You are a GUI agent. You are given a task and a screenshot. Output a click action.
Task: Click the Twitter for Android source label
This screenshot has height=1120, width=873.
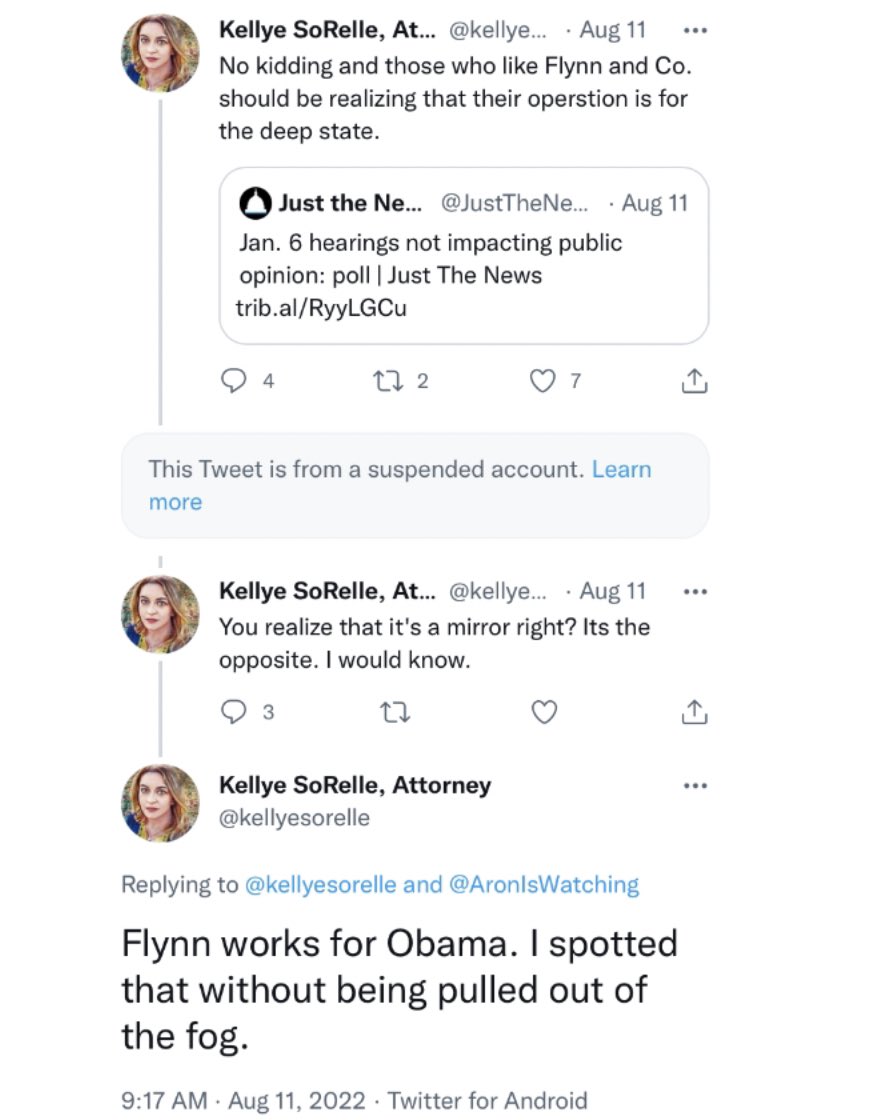click(x=488, y=1100)
